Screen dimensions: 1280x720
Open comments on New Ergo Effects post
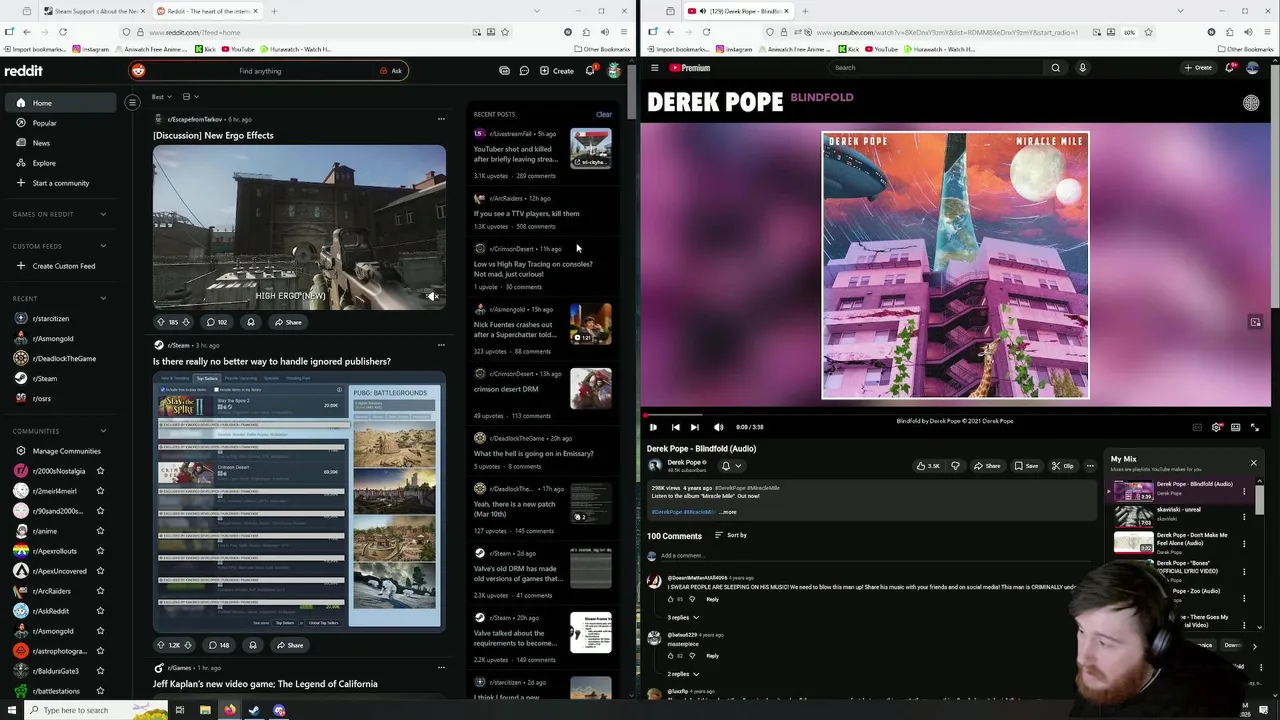click(217, 322)
